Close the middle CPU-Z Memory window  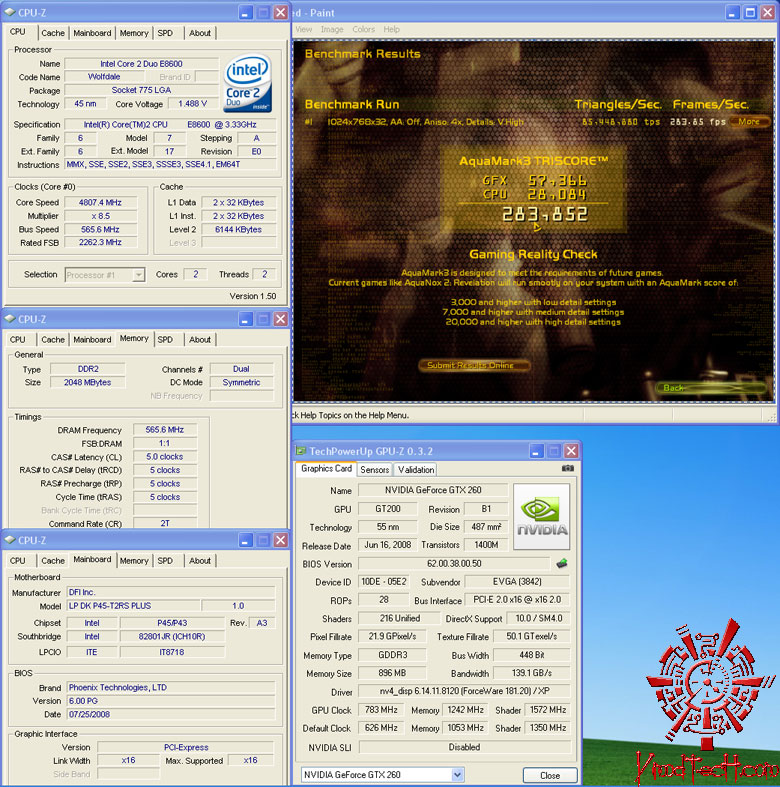281,319
